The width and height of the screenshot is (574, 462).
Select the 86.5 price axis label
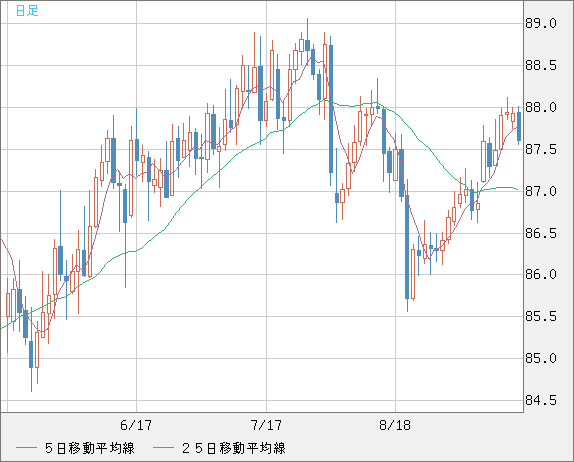click(541, 233)
